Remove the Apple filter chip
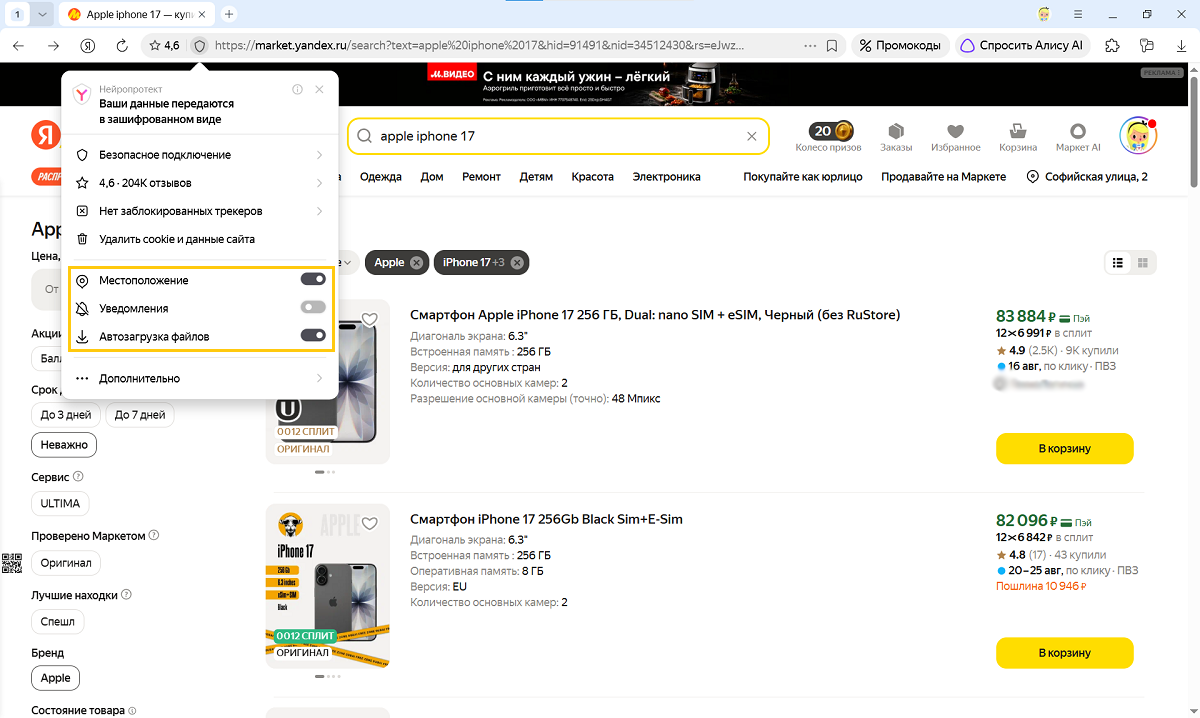 pos(417,262)
